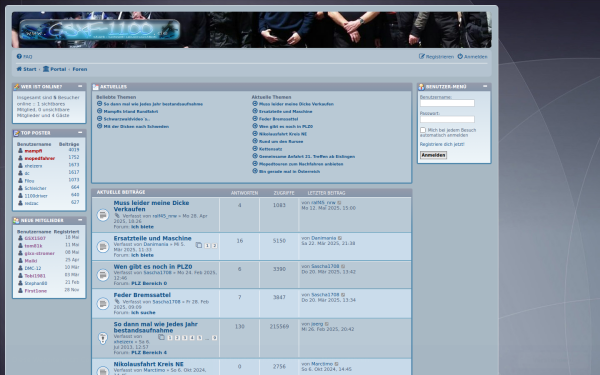Screen dimensions: 600x375
Task: Open top poster mopedfahrer profile
Action: coord(40,158)
